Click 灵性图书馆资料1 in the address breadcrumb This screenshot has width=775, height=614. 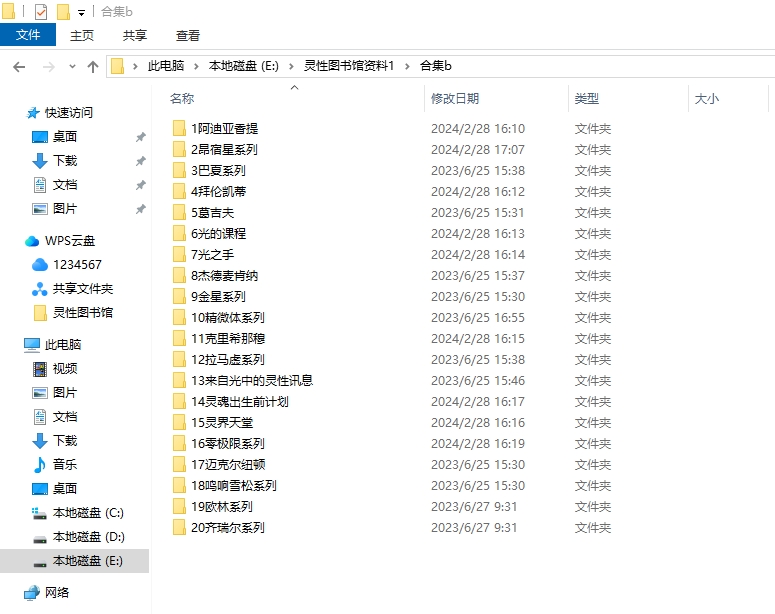pyautogui.click(x=348, y=66)
